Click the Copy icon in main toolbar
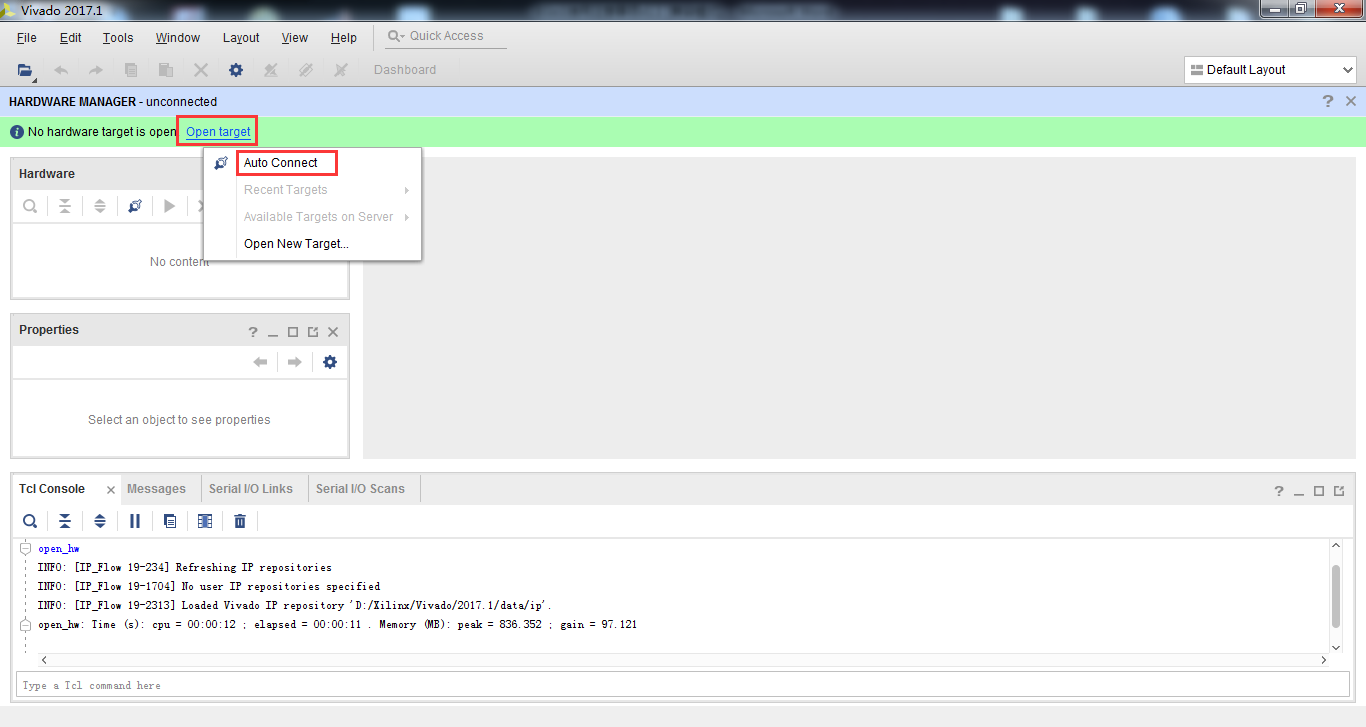 click(131, 70)
